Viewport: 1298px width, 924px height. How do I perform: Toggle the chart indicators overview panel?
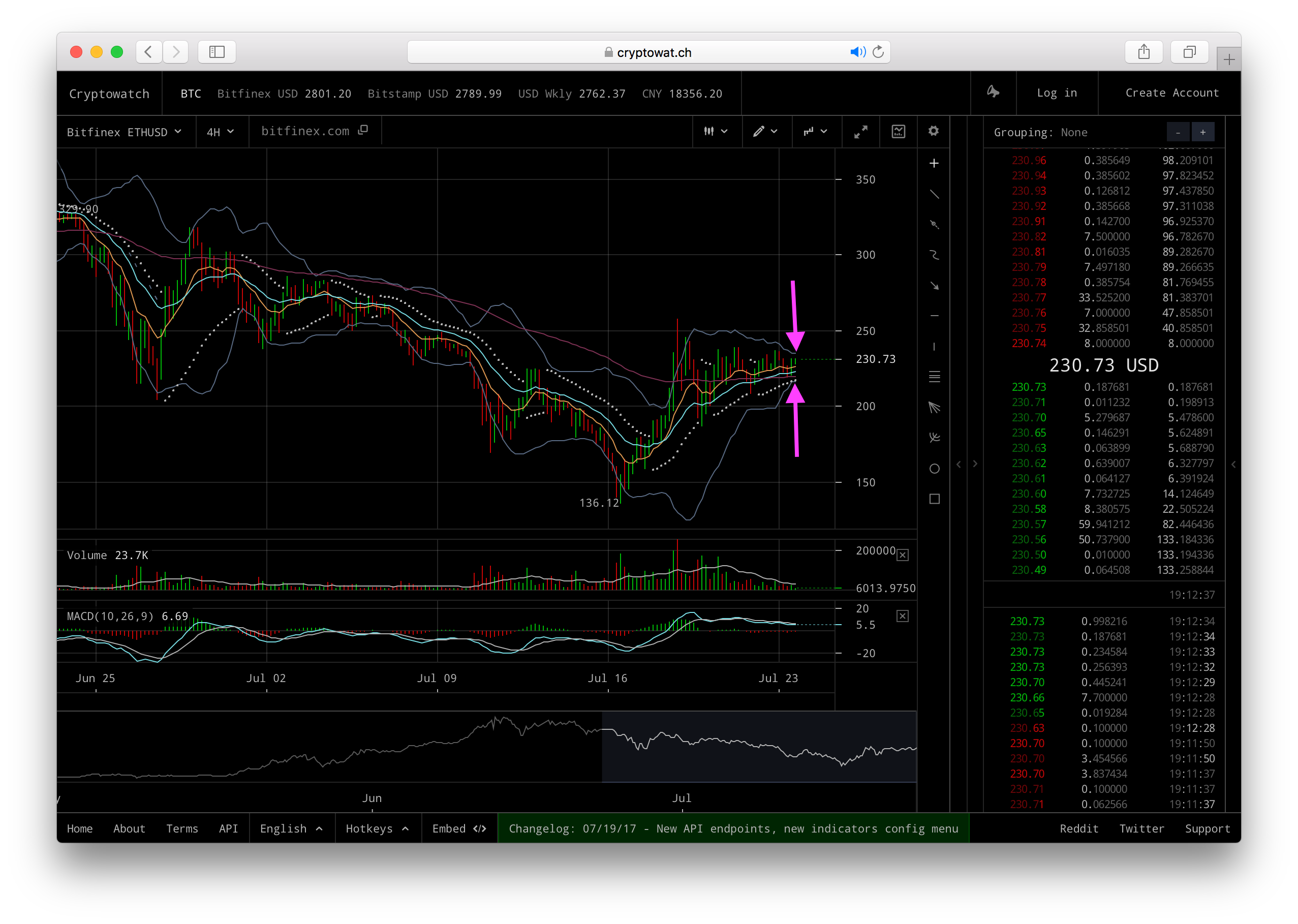[898, 132]
